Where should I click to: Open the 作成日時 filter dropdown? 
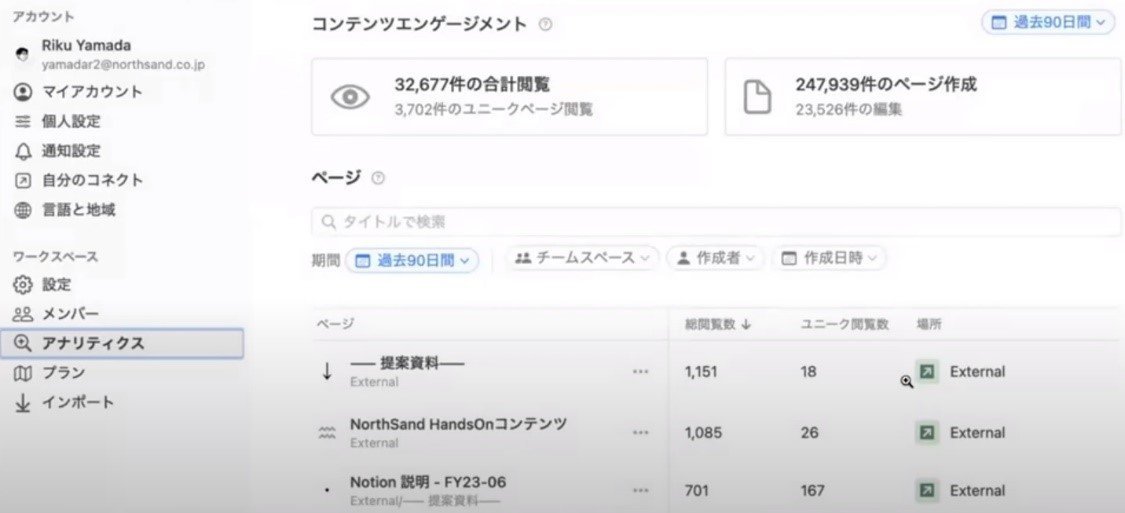(x=829, y=258)
